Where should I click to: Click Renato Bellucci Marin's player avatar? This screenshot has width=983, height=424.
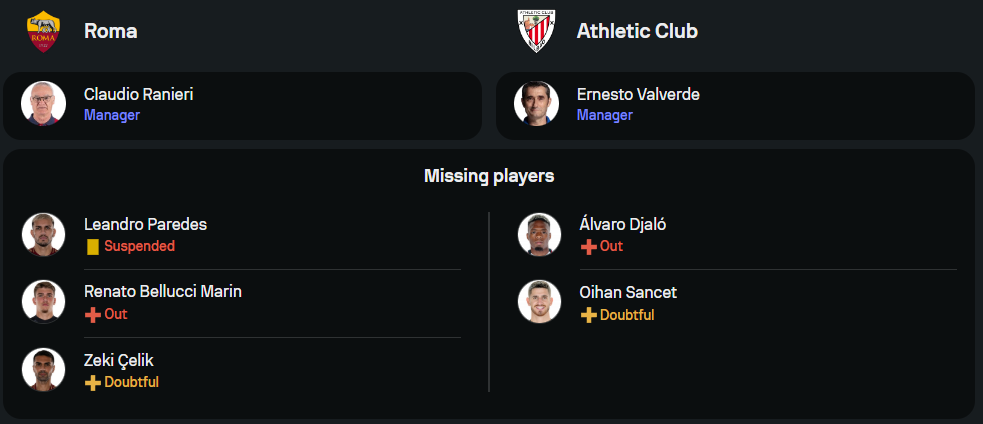(43, 302)
